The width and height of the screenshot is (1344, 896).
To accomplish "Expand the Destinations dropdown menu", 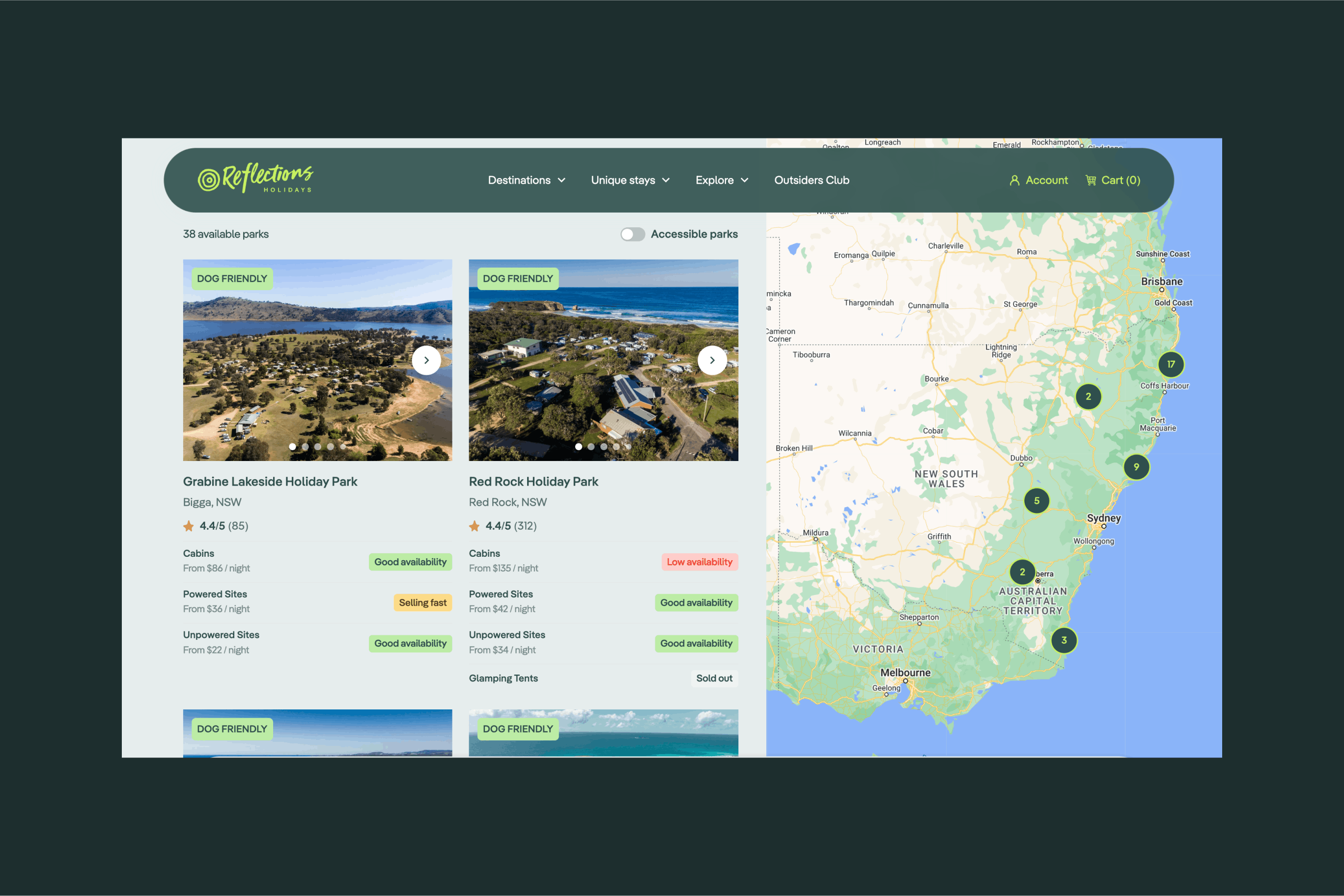I will point(526,181).
